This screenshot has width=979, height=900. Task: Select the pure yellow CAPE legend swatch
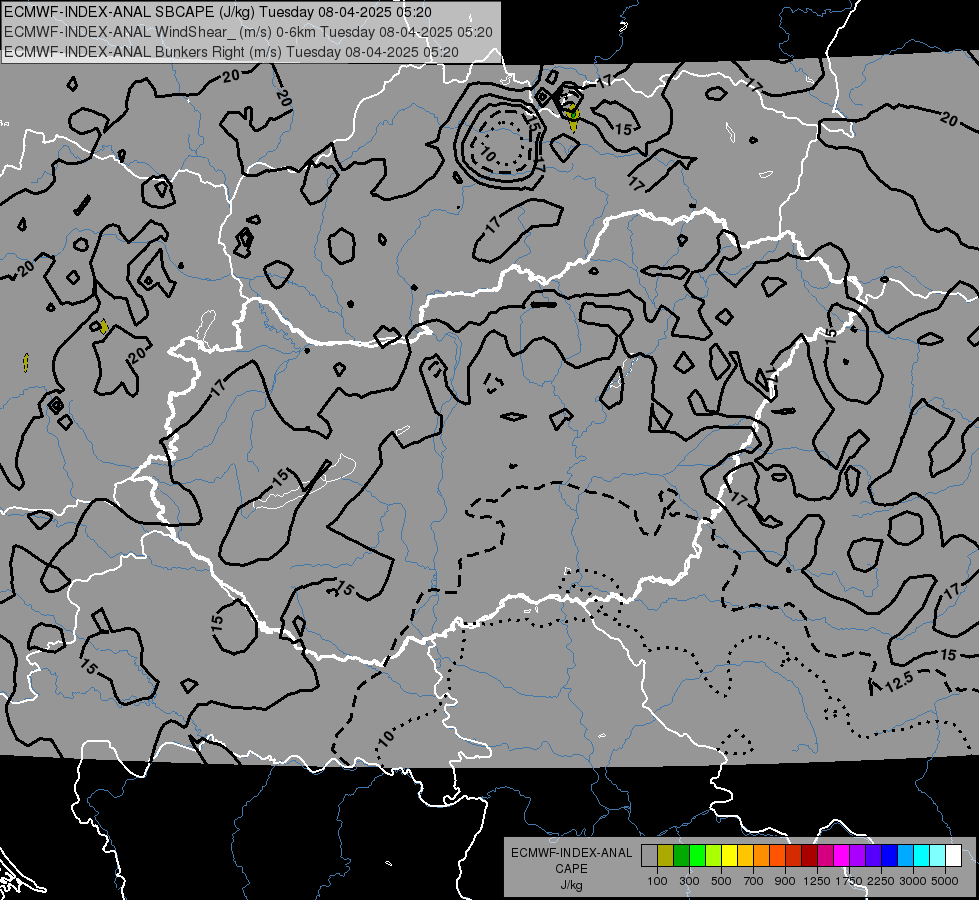[729, 855]
